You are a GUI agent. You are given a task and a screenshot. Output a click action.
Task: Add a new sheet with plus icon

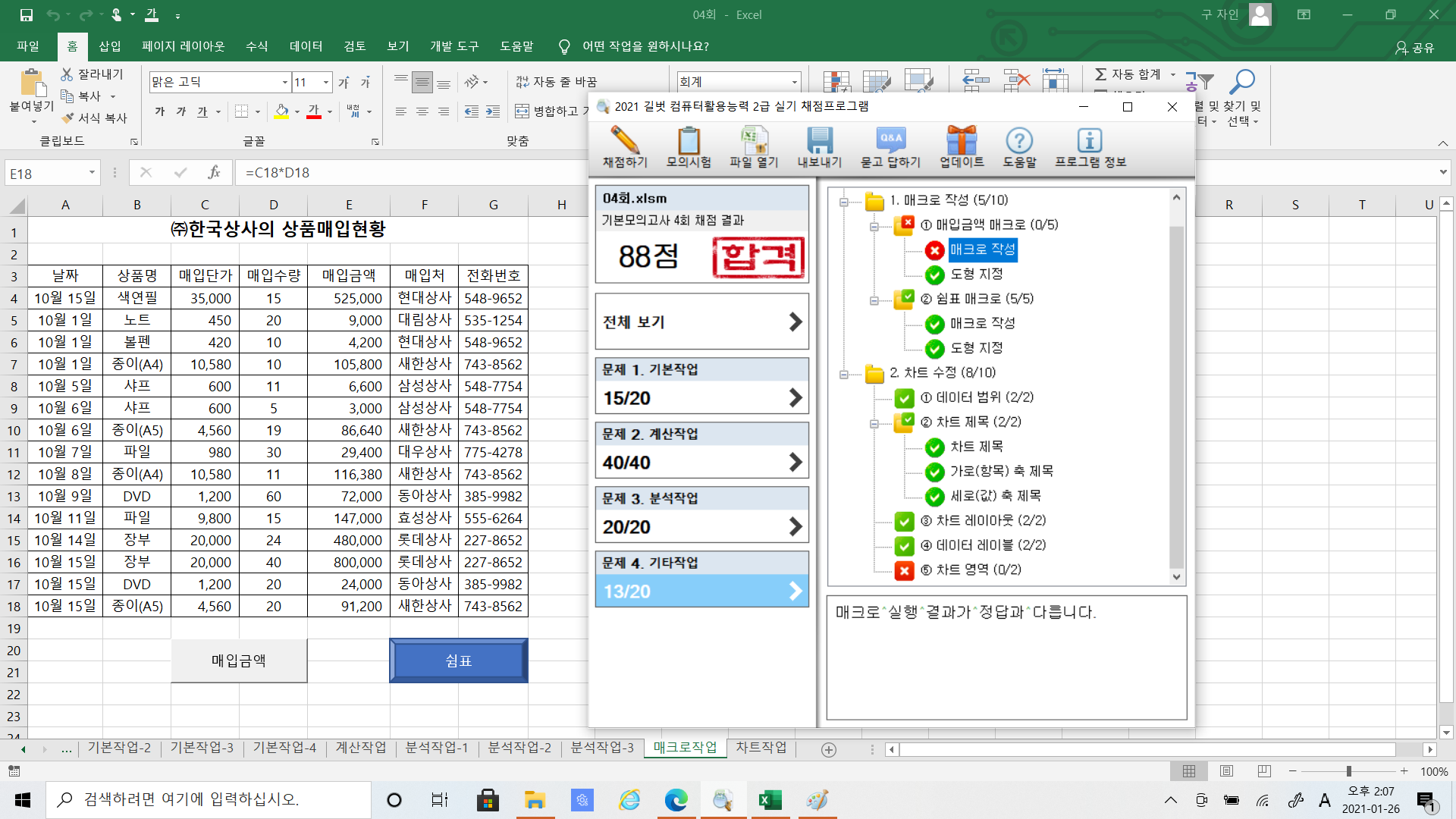coord(829,749)
